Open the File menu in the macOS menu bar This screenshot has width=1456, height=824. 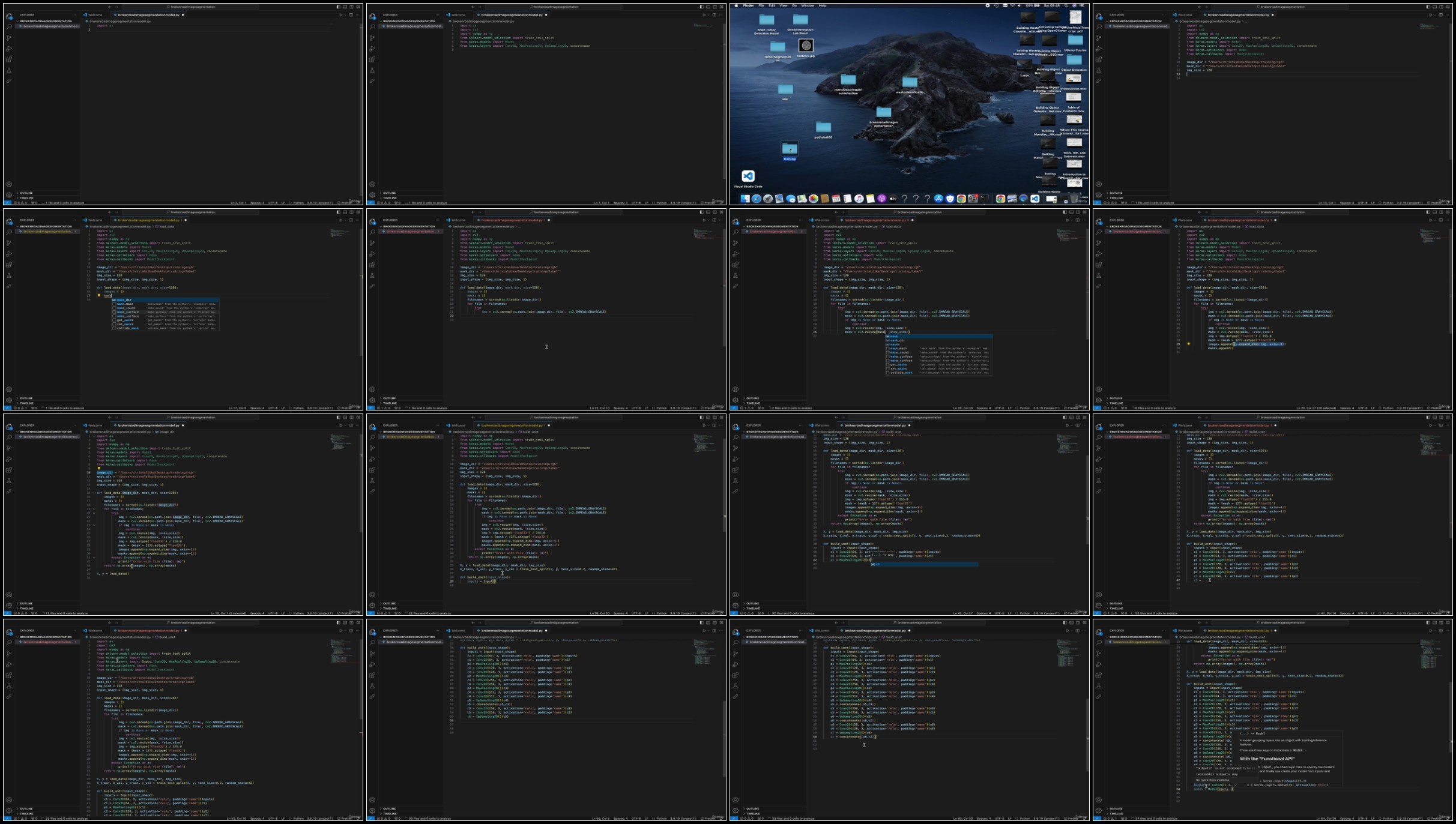761,5
